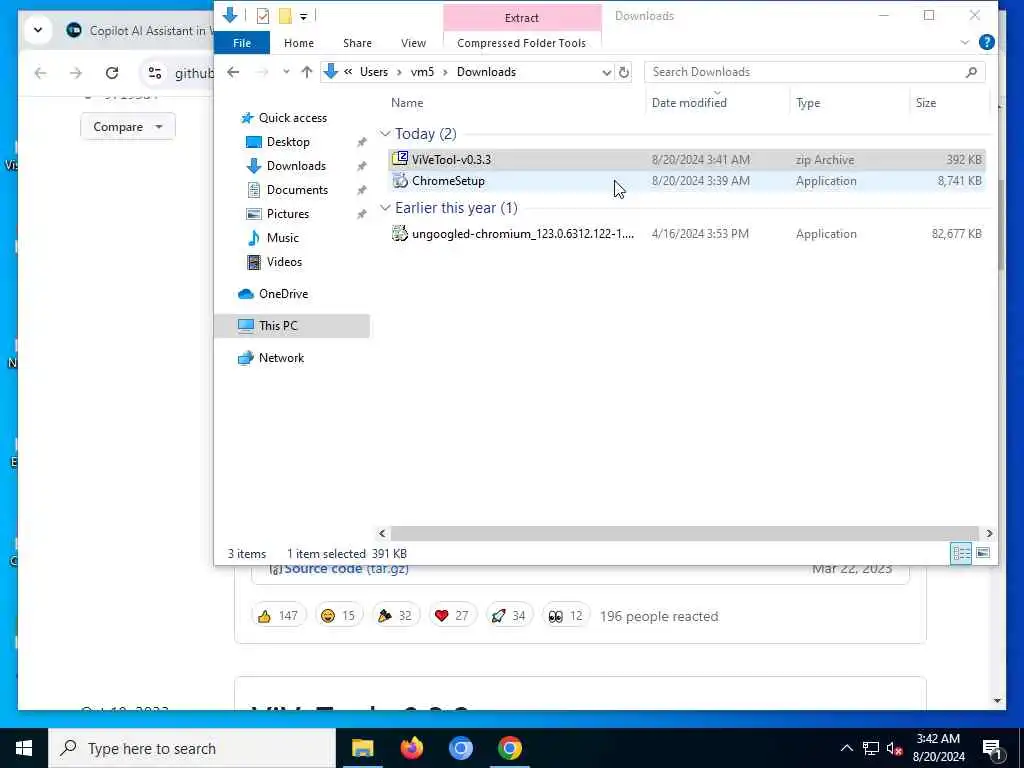This screenshot has height=768, width=1024.
Task: Click the pin icon next to Documents
Action: click(361, 190)
